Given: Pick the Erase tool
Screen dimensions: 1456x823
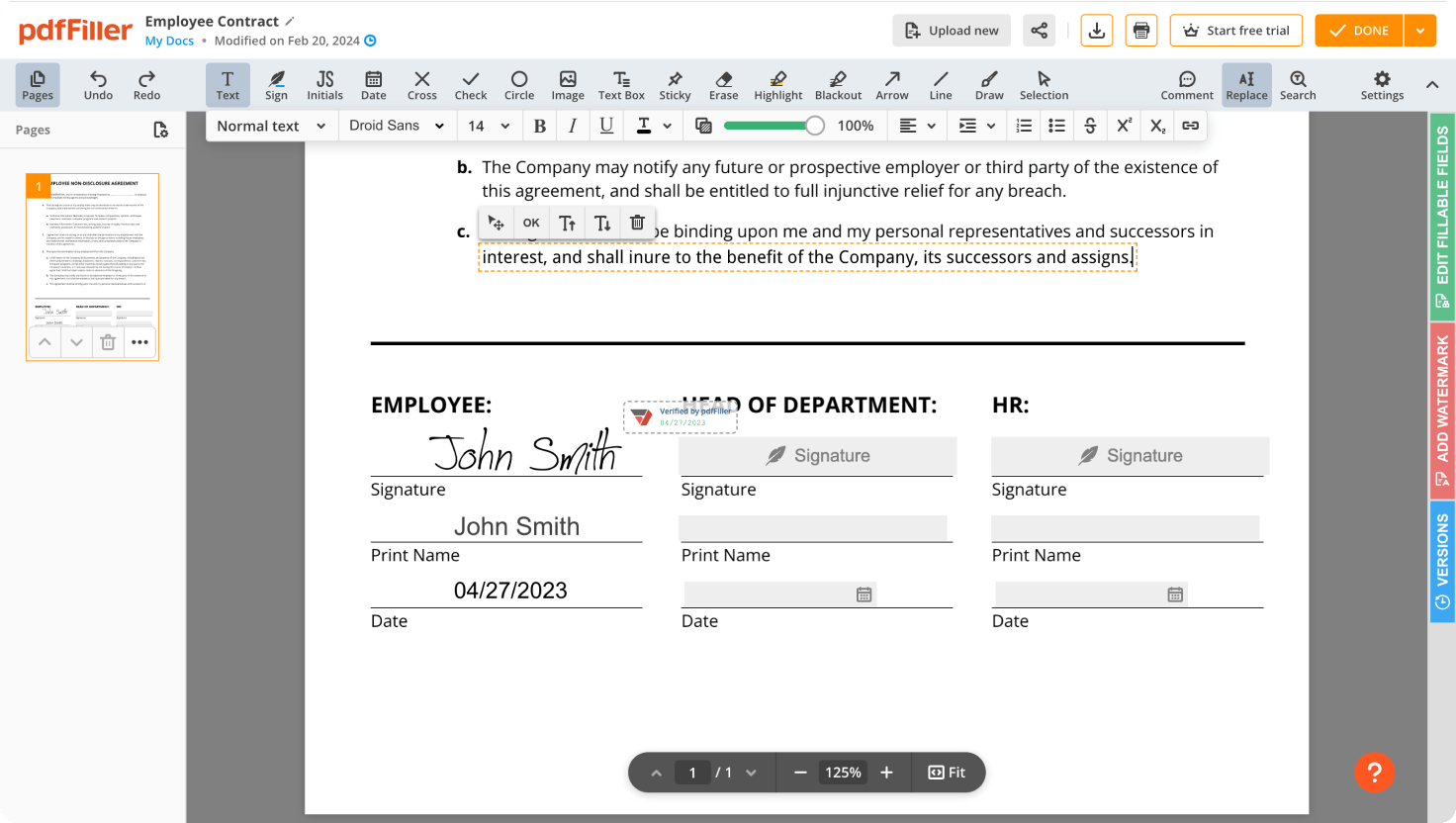Looking at the screenshot, I should (723, 84).
